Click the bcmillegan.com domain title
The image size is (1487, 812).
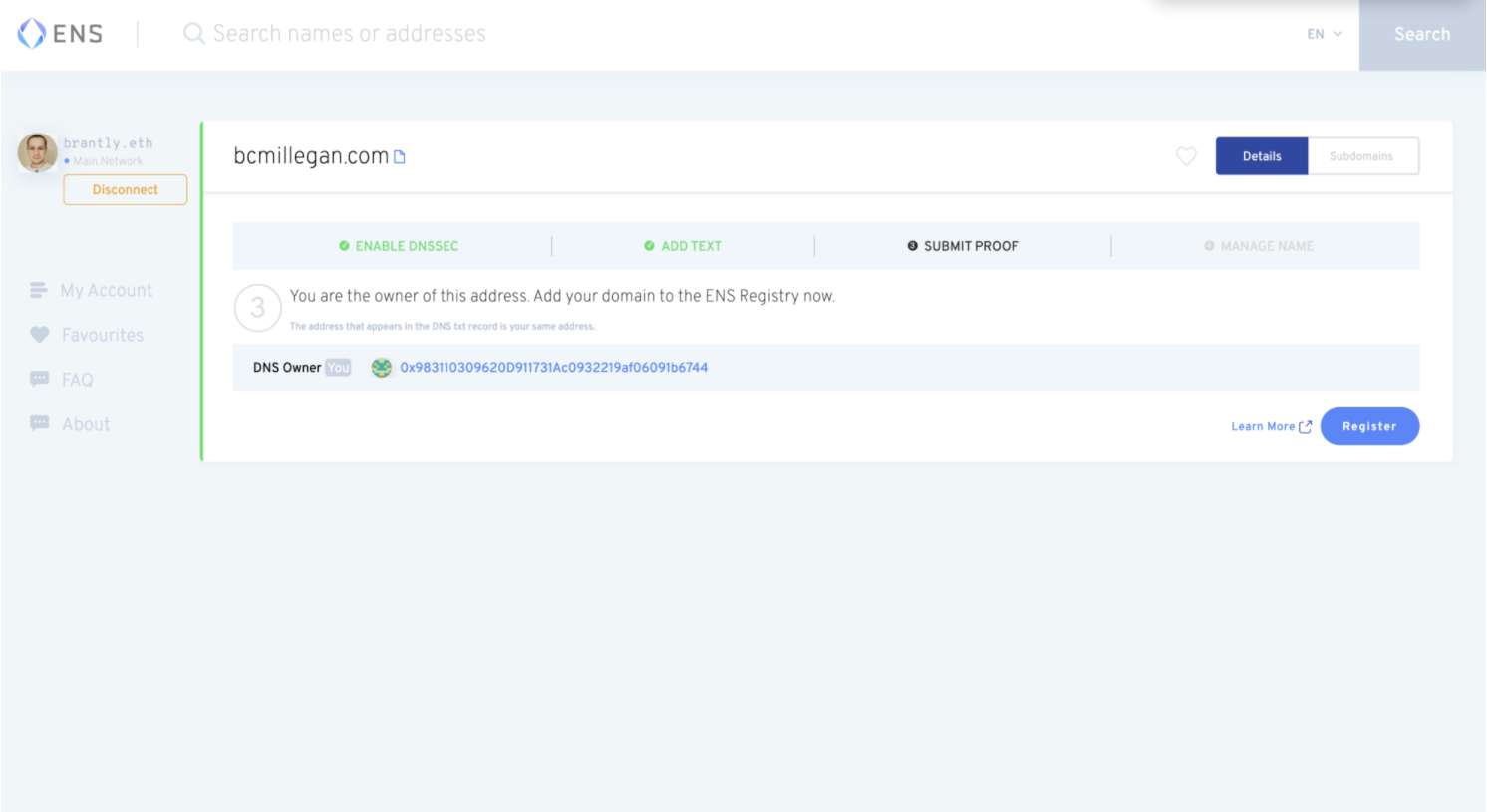(311, 156)
